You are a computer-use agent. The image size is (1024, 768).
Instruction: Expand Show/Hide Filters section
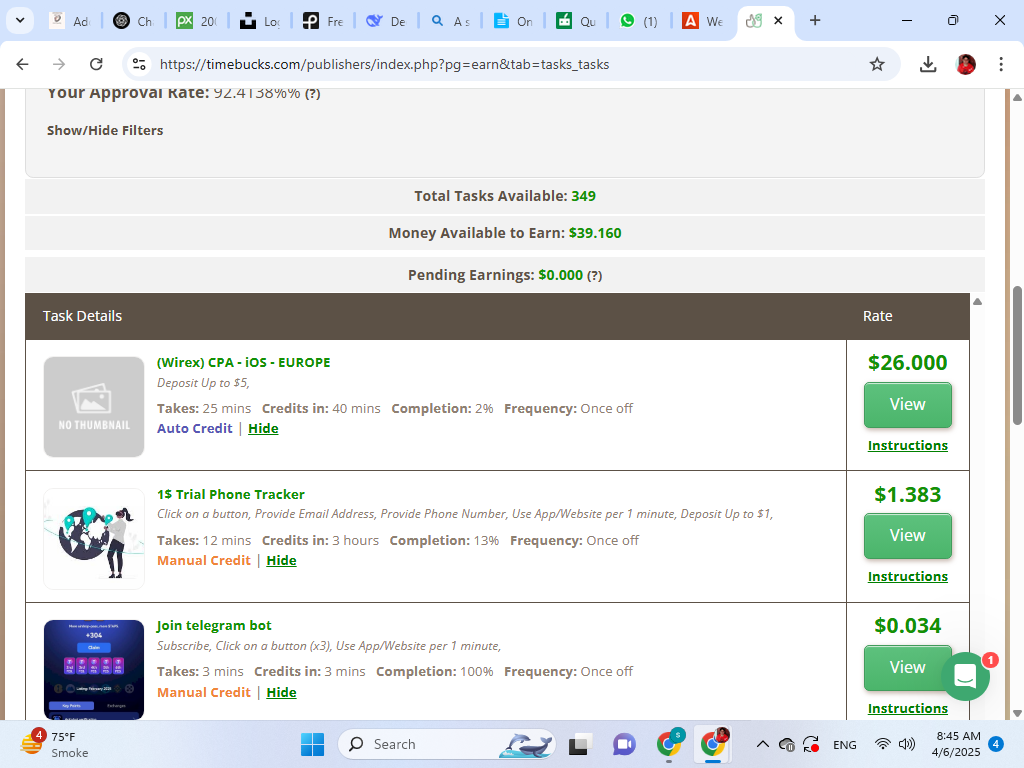(x=105, y=130)
